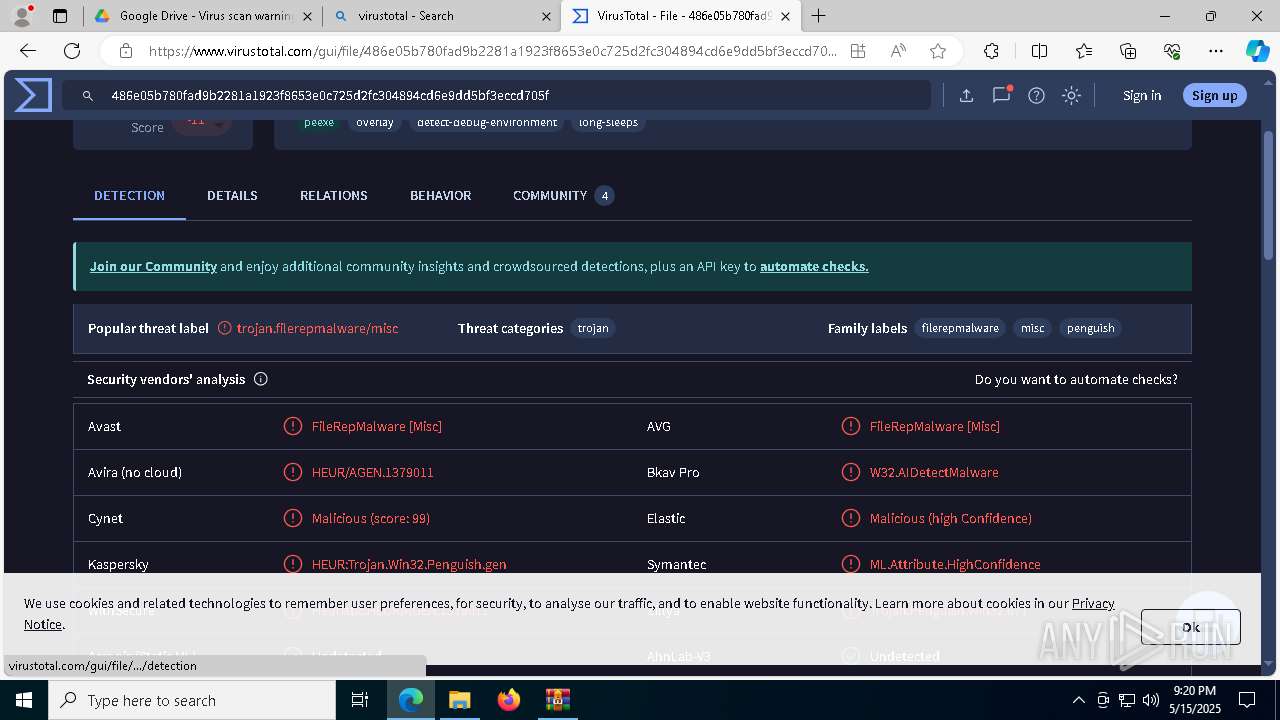Click the penguish family label tag
This screenshot has width=1280, height=720.
coord(1090,328)
